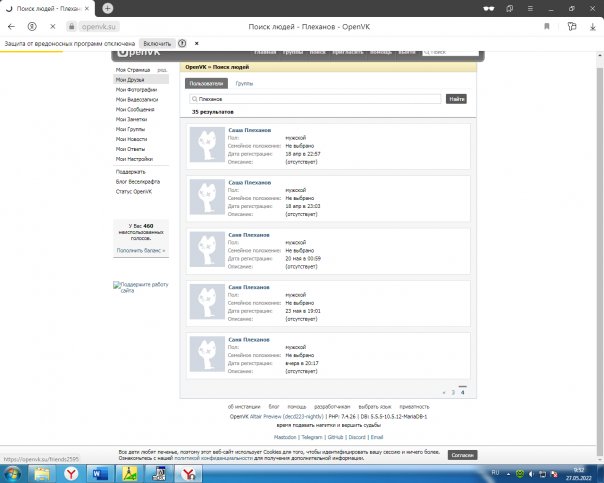Open the Yandex Protect circular icon beside the back arrow
This screenshot has width=604, height=483.
[32, 27]
